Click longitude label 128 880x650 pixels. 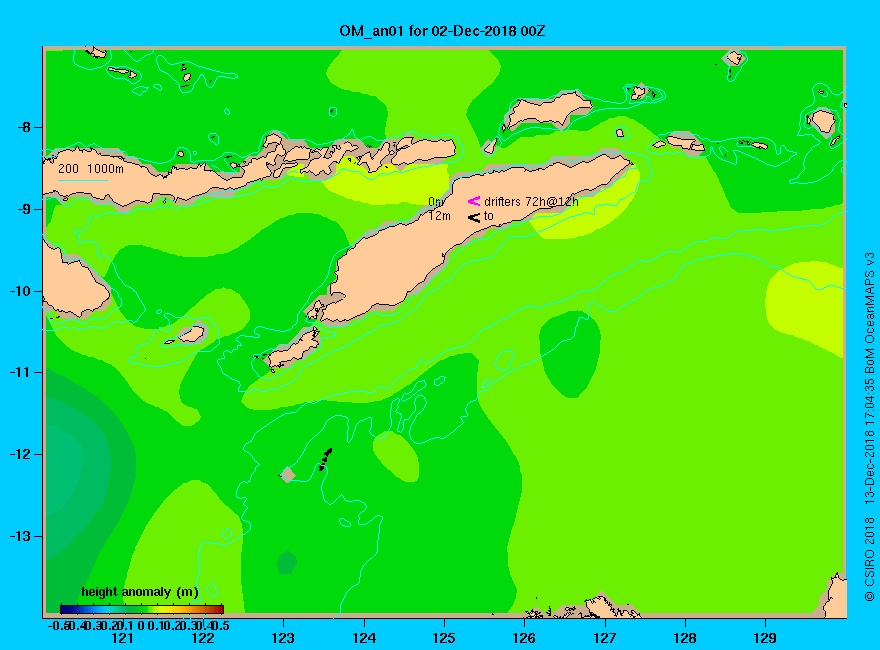[x=685, y=638]
